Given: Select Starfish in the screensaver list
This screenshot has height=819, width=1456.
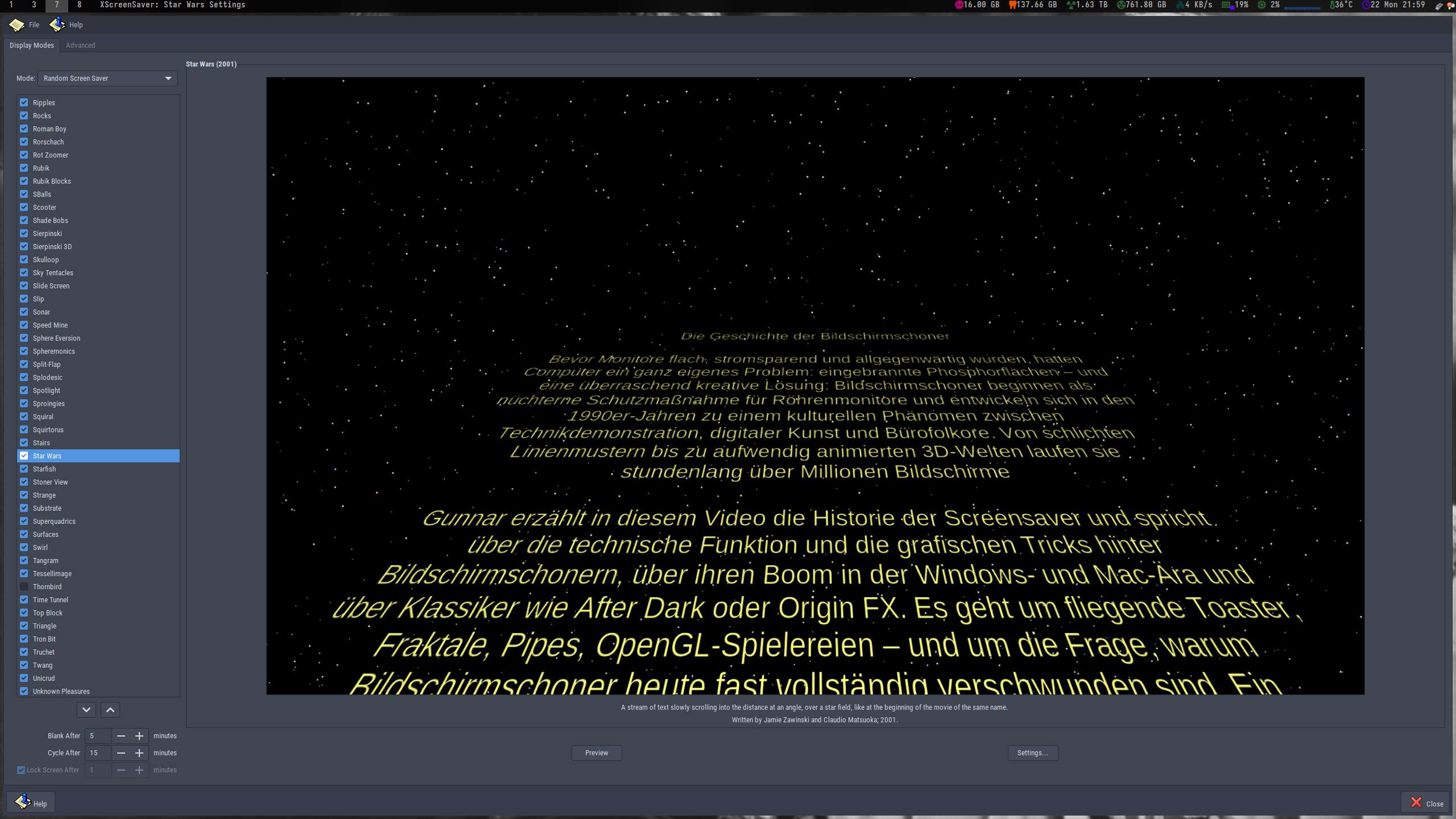Looking at the screenshot, I should click(x=44, y=469).
